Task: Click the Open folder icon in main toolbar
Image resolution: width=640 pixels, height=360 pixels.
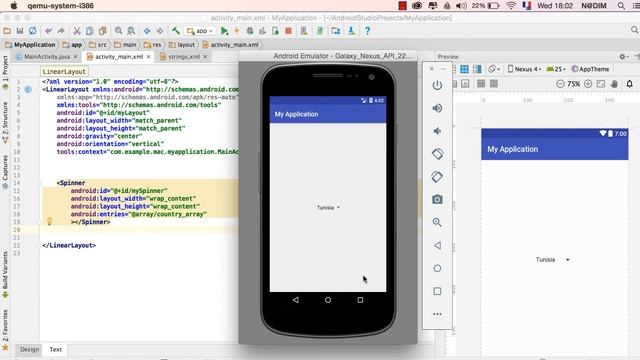Action: click(7, 31)
